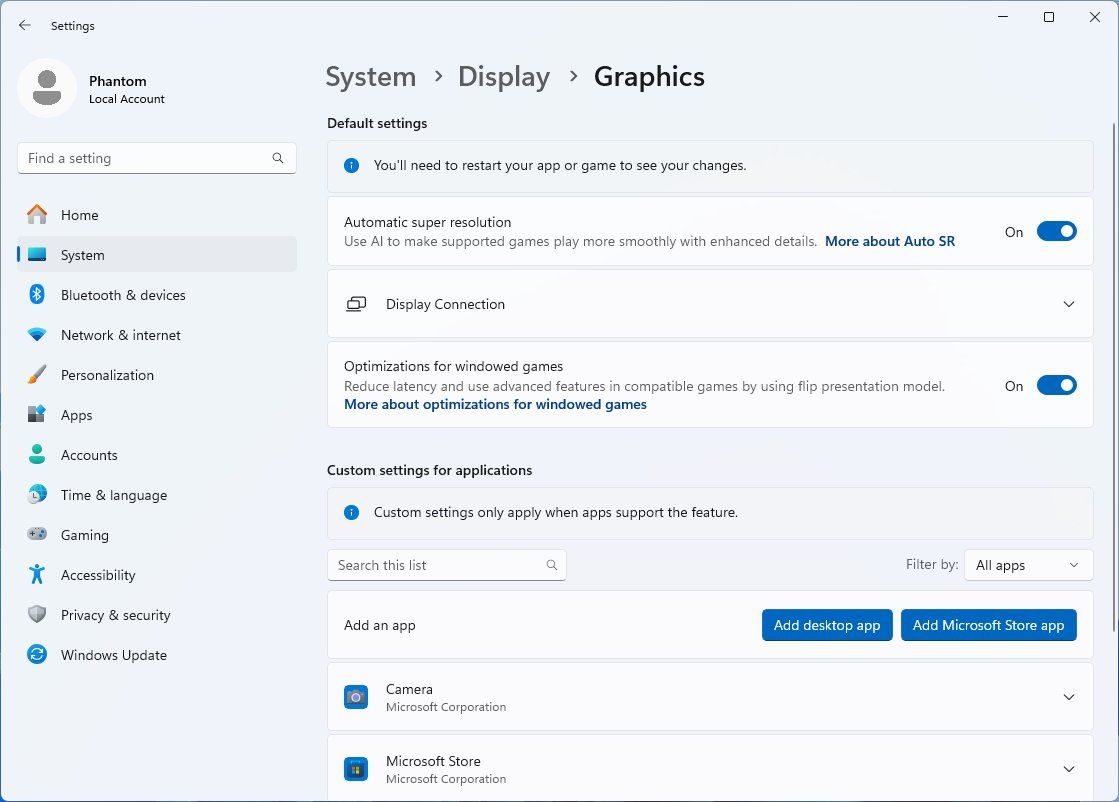
Task: Turn off Automatic super resolution
Action: point(1056,231)
